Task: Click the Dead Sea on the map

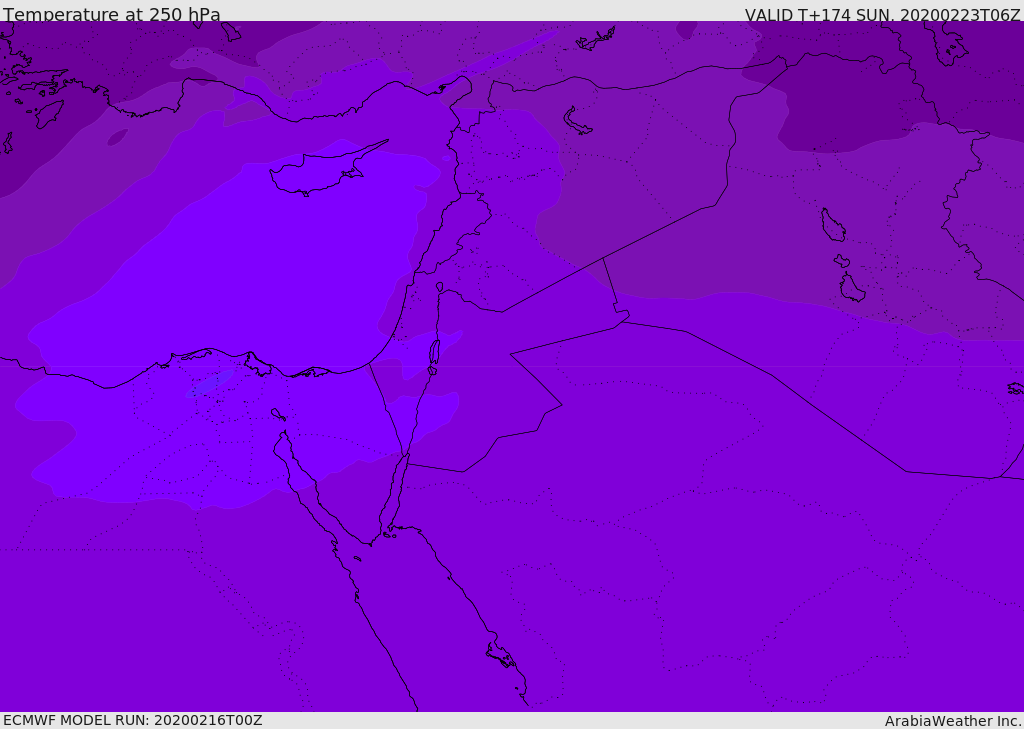Action: click(434, 353)
